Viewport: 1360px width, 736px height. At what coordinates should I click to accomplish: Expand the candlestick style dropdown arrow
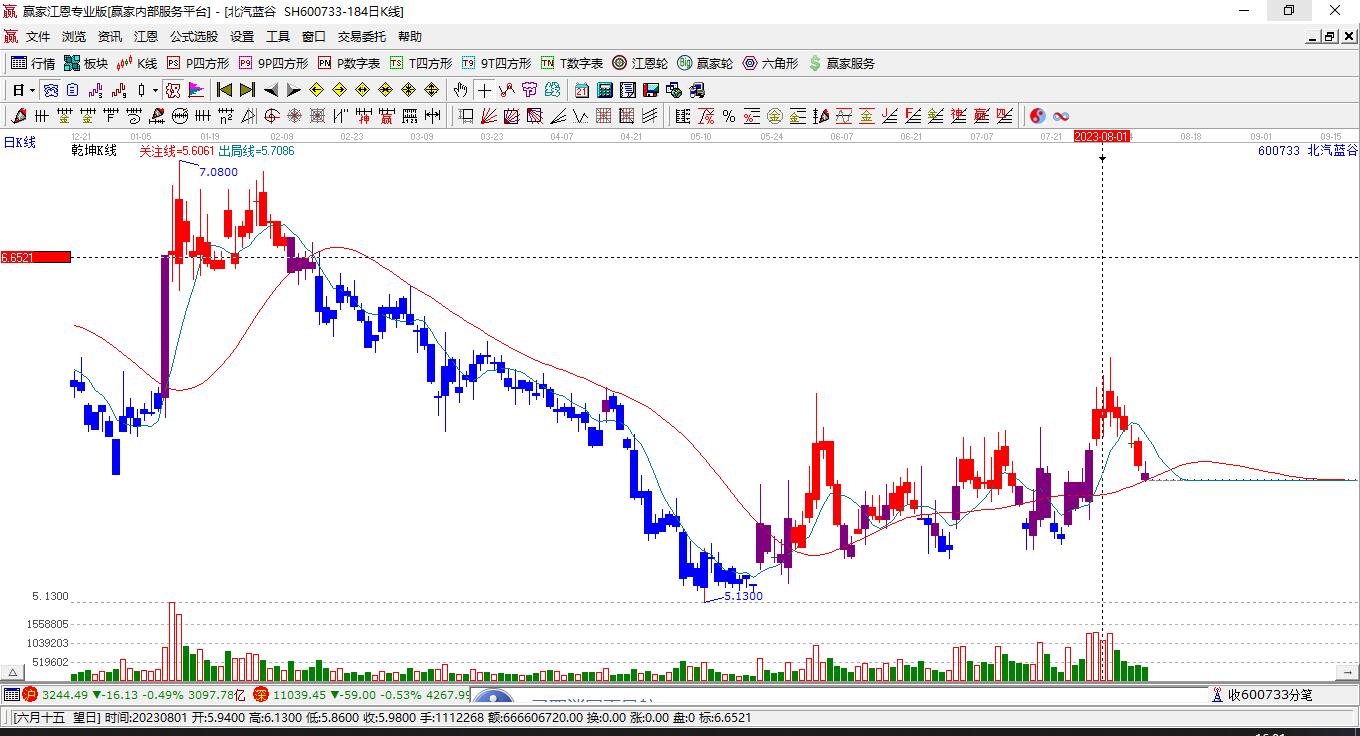(155, 89)
